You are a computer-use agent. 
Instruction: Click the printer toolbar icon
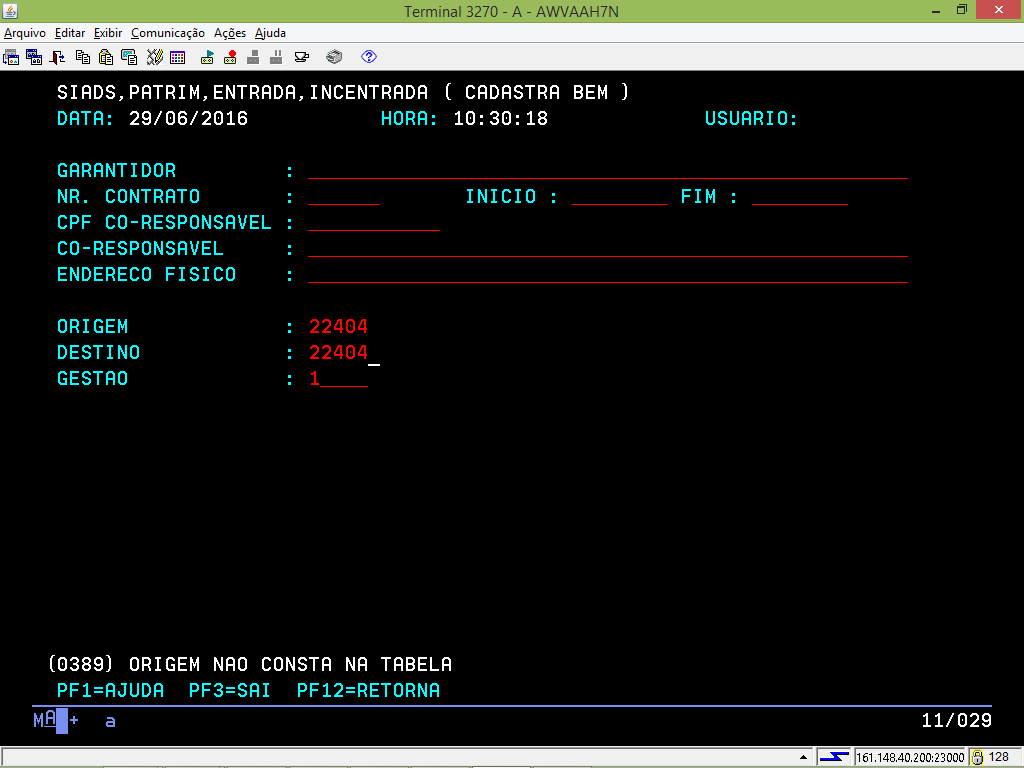click(x=334, y=57)
